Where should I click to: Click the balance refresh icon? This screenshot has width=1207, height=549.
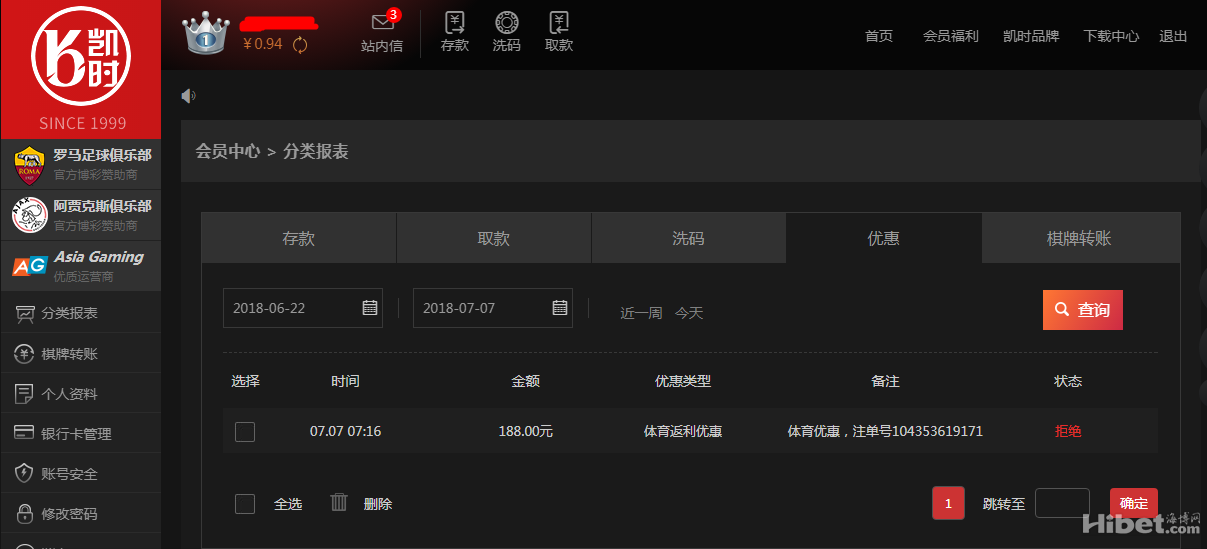[x=300, y=45]
